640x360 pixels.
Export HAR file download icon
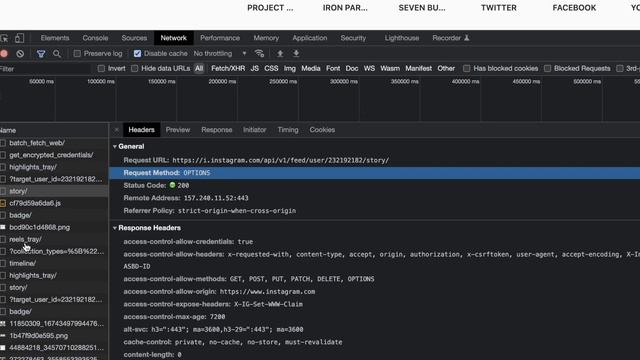coord(296,53)
